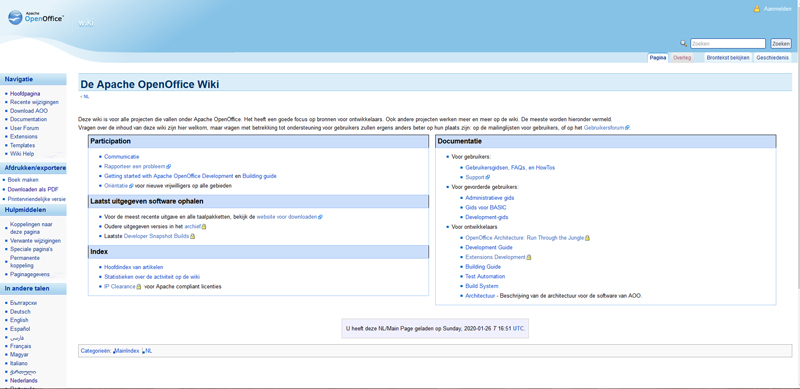Image resolution: width=800 pixels, height=389 pixels.
Task: Click the lock icon next to archief
Action: click(204, 226)
